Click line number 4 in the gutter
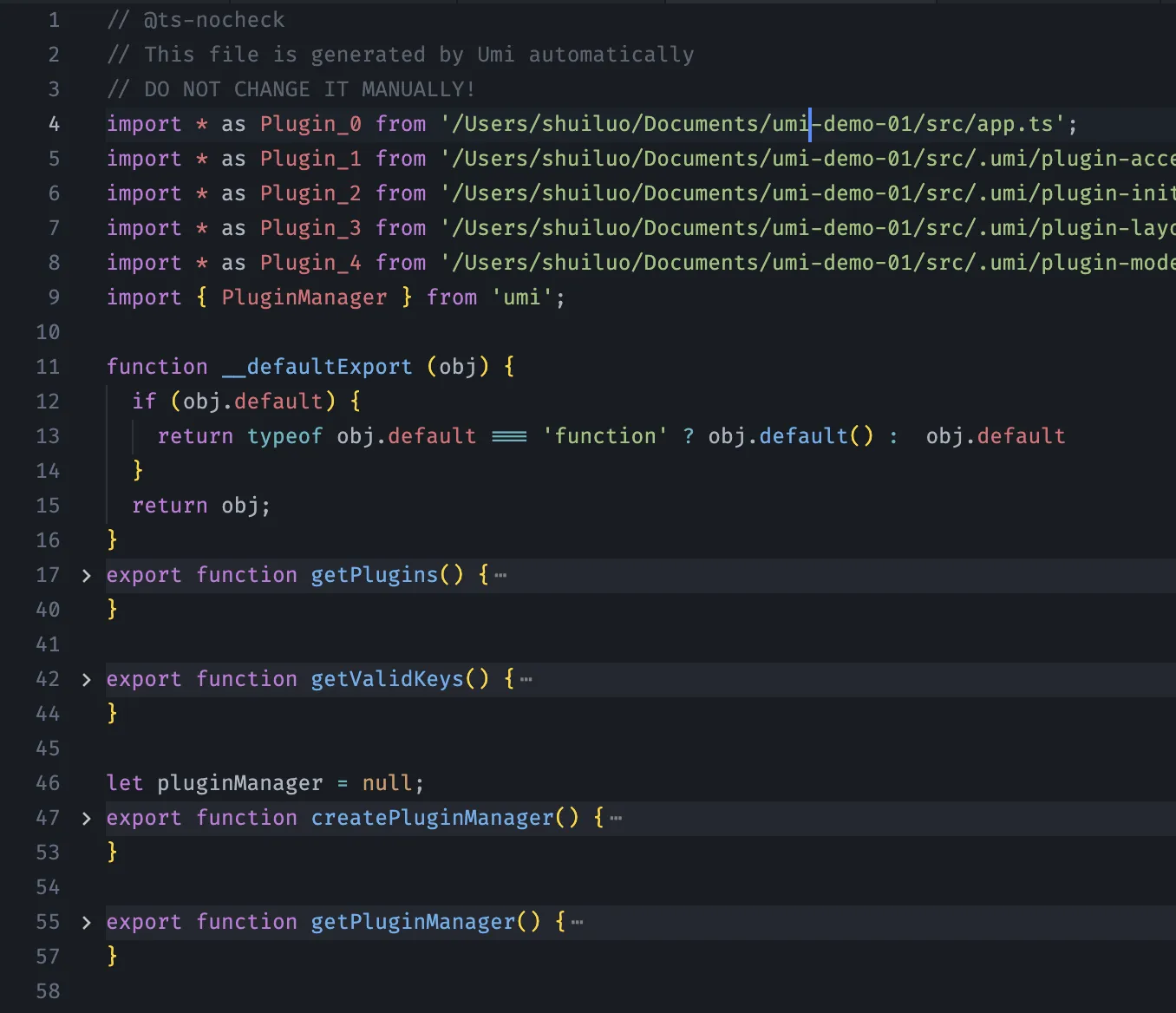The image size is (1176, 1013). (x=54, y=124)
